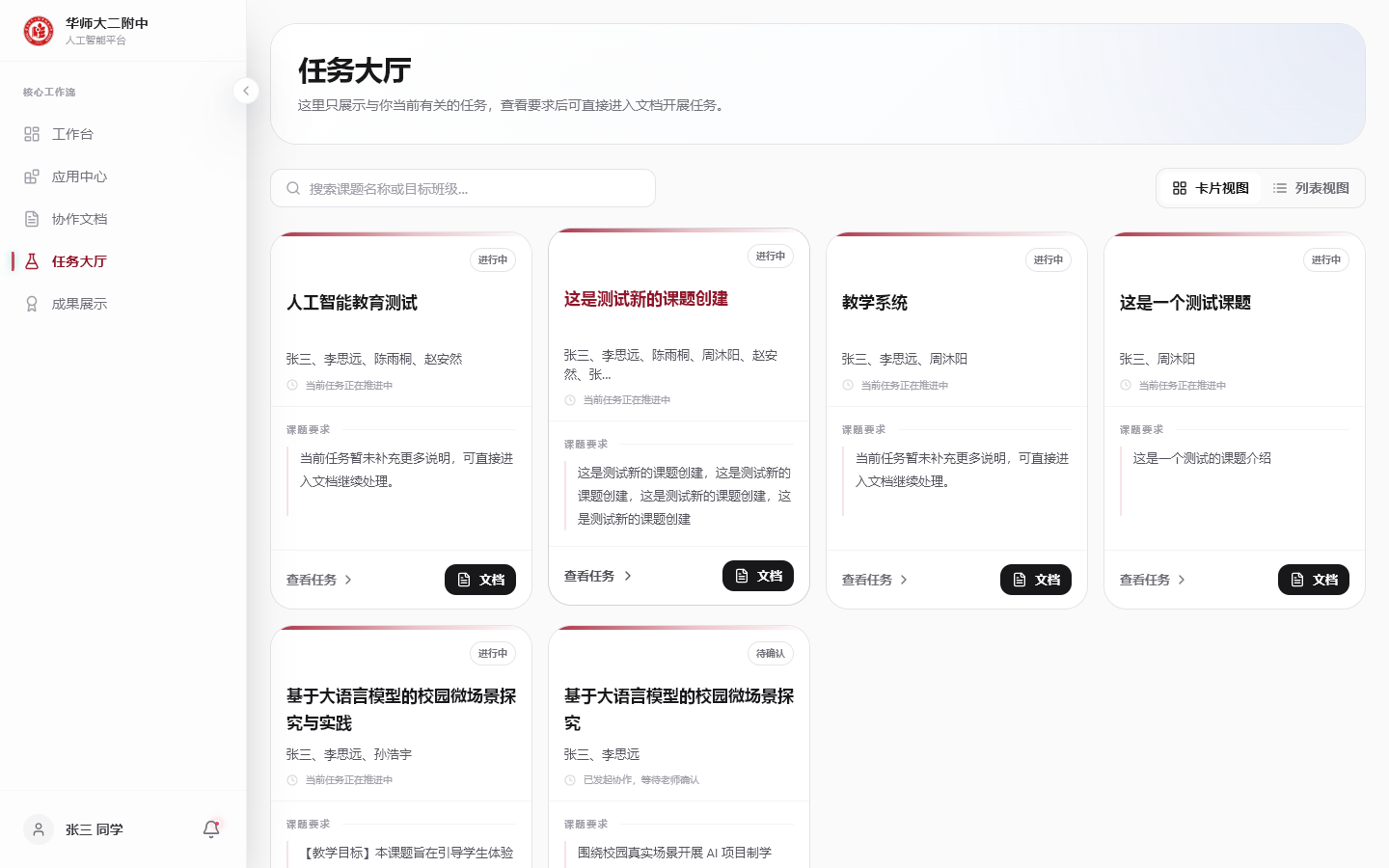Click the 张三 同学 user name
The width and height of the screenshot is (1389, 868).
pos(95,829)
